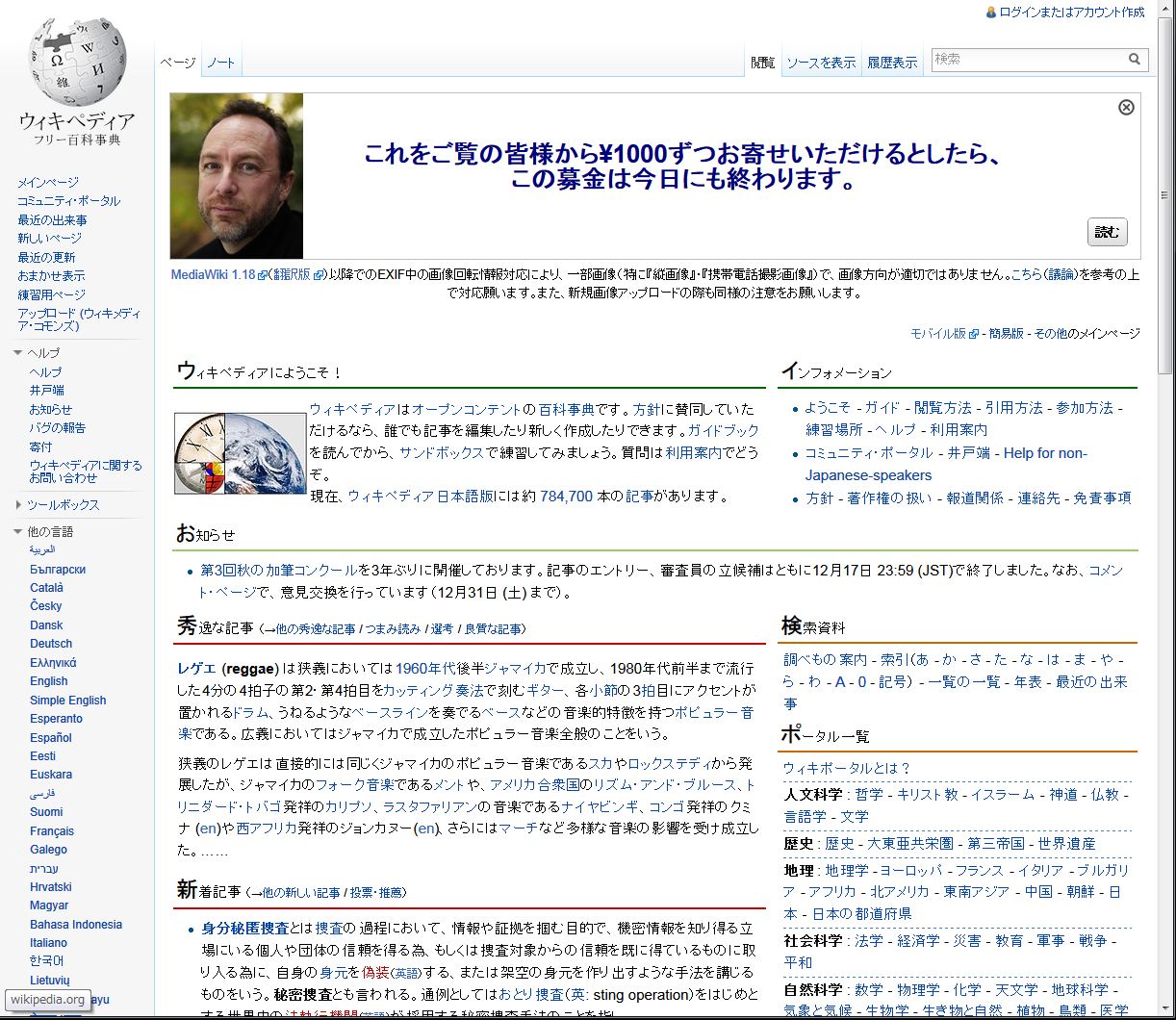
Task: Open the ソースを表示 tab
Action: coord(821,63)
